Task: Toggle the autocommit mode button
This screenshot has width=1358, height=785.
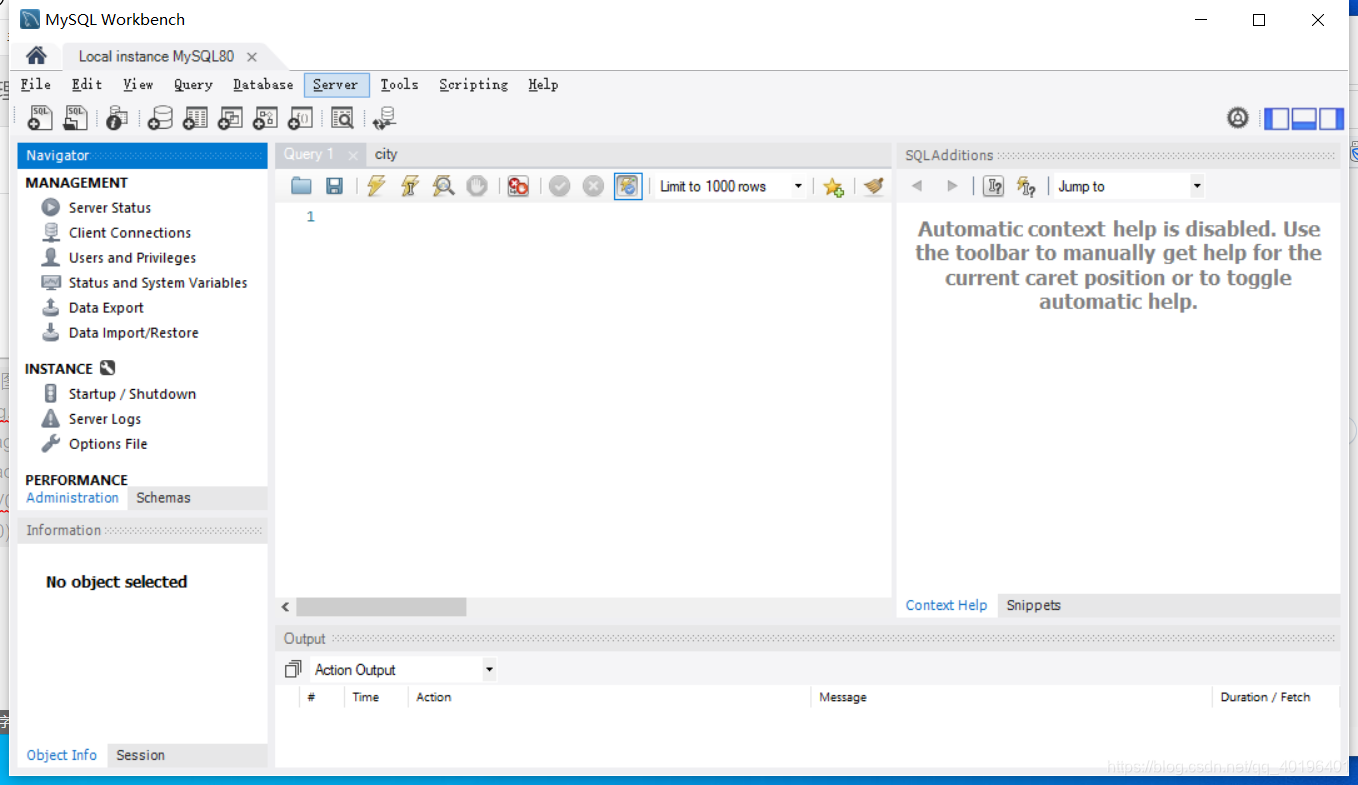Action: pos(627,186)
